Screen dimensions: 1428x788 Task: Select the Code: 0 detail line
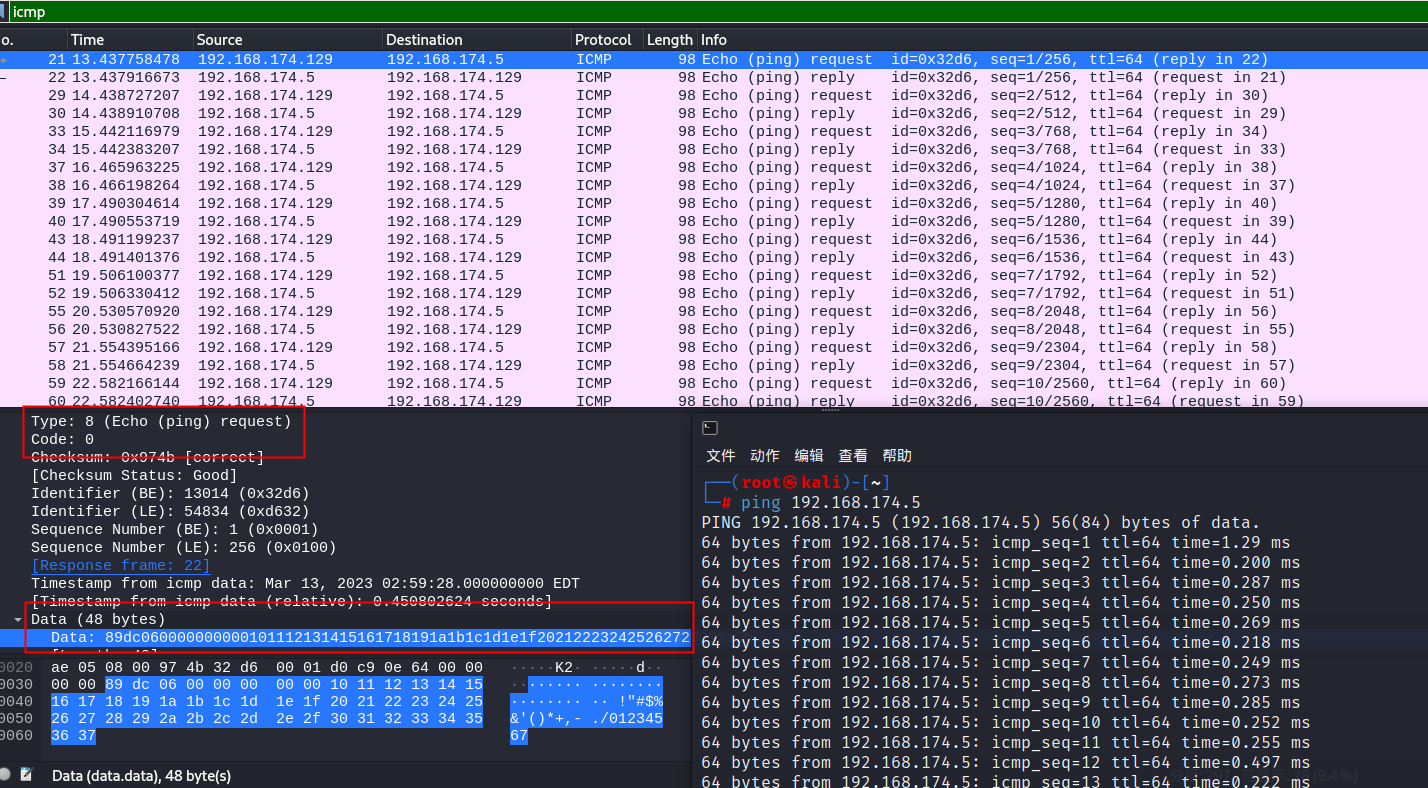(62, 440)
